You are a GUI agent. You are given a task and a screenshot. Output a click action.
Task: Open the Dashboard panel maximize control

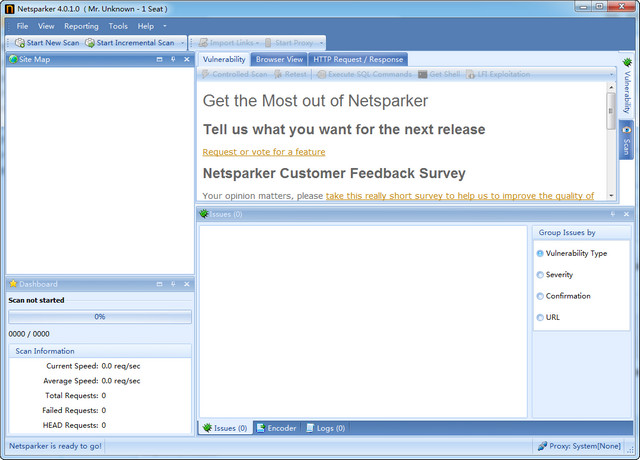coord(160,284)
